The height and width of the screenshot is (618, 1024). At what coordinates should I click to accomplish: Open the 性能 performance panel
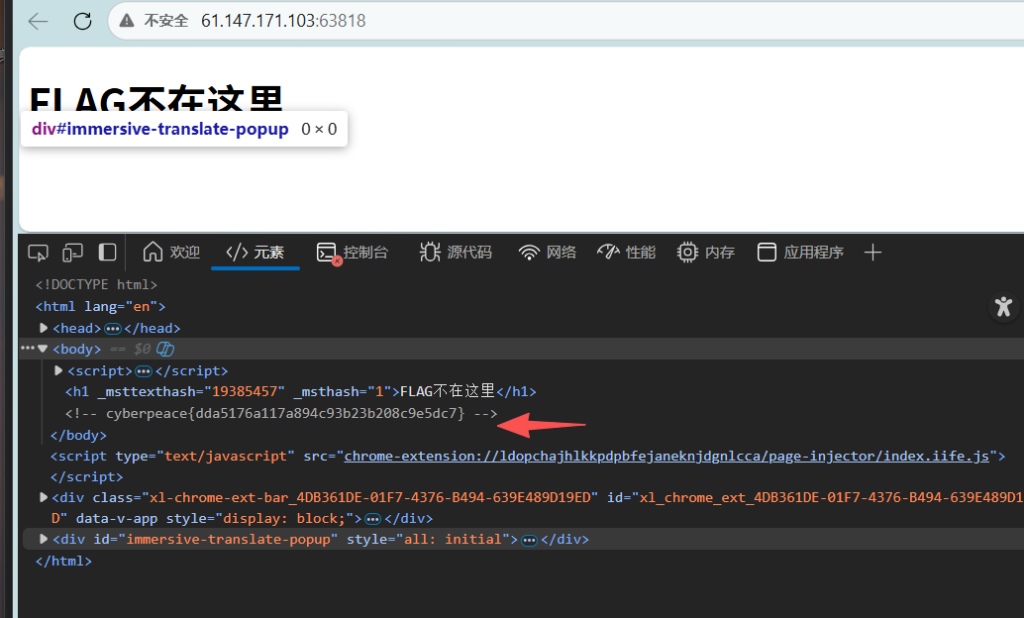(x=626, y=252)
